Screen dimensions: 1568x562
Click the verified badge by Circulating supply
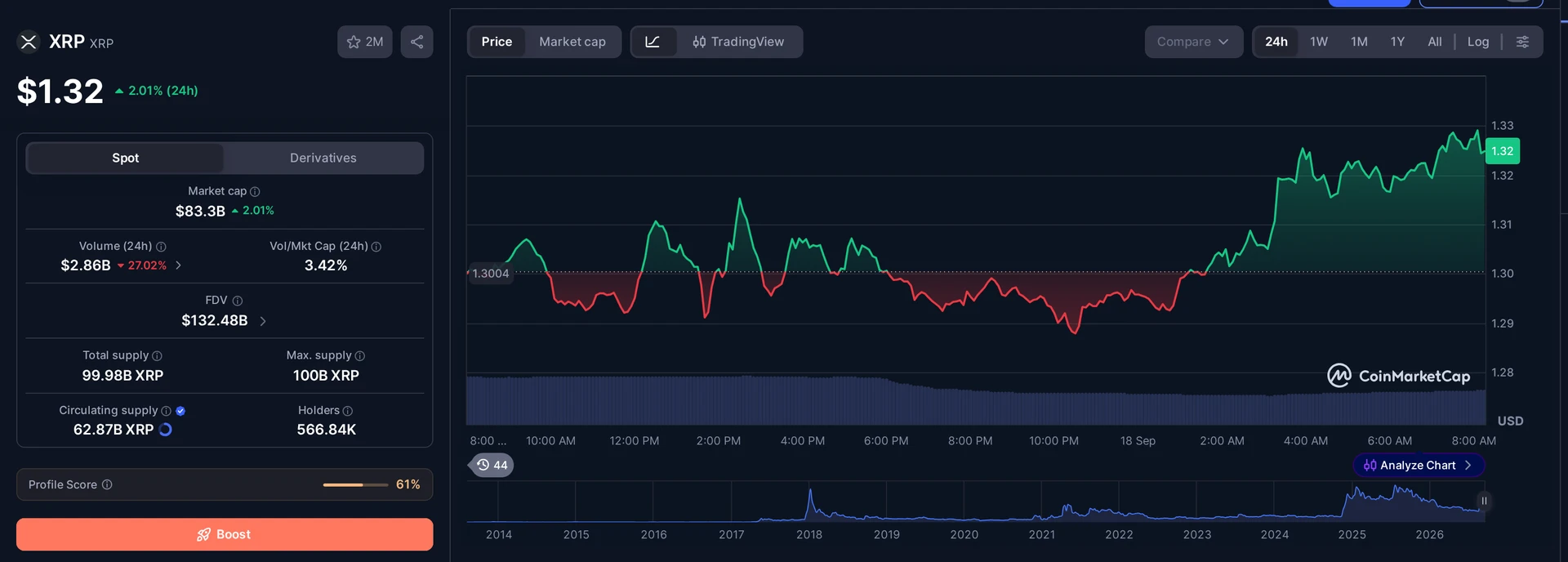click(180, 411)
